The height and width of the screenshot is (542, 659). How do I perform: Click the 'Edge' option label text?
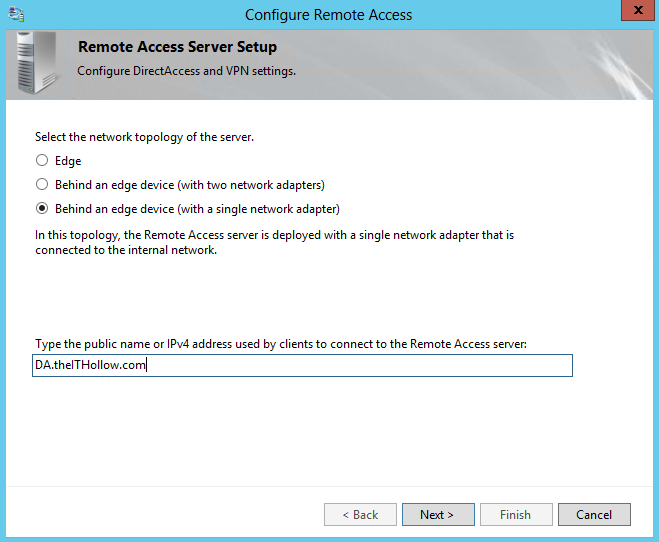coord(68,160)
